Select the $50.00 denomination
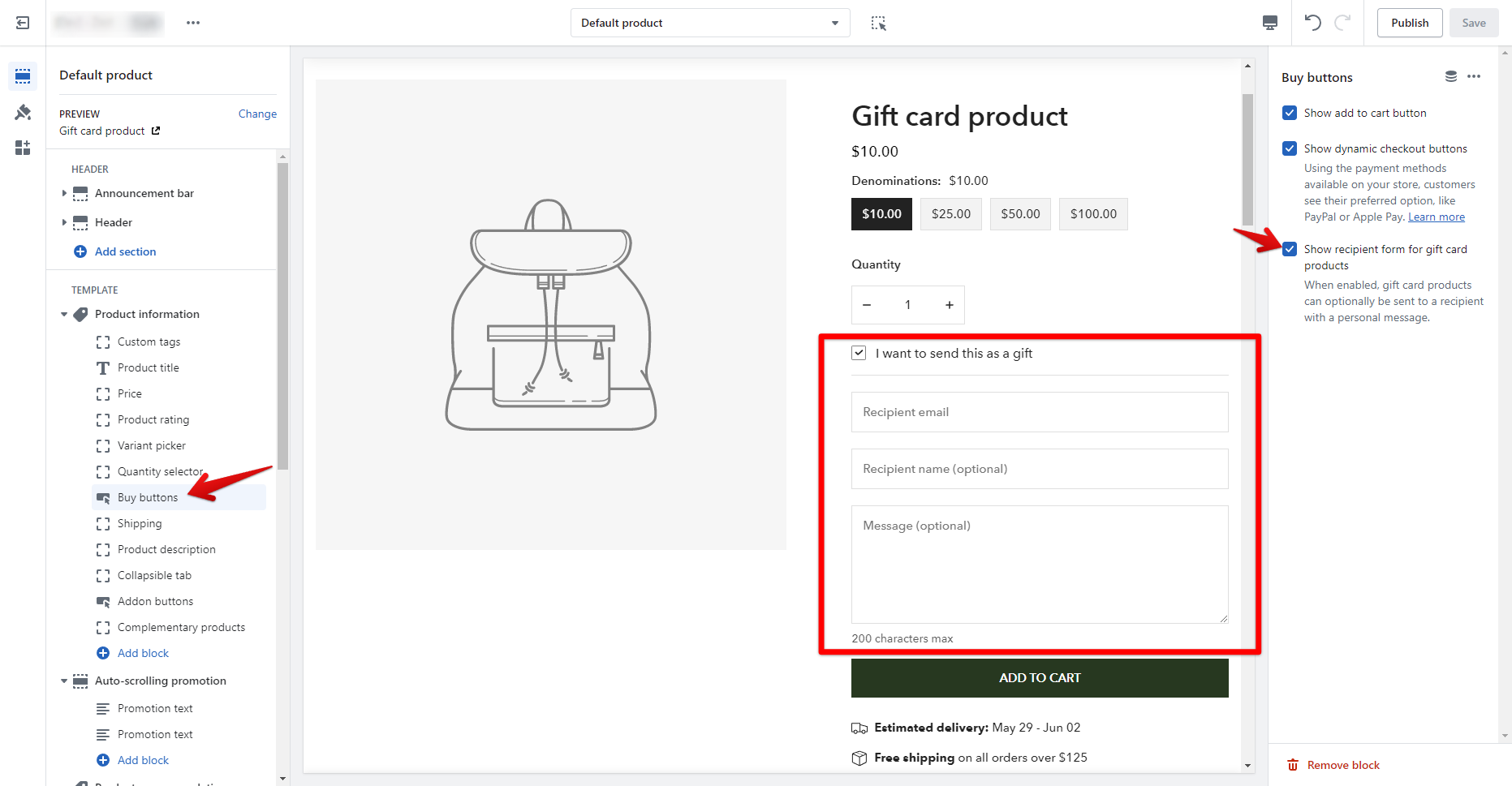The image size is (1512, 786). coord(1020,214)
